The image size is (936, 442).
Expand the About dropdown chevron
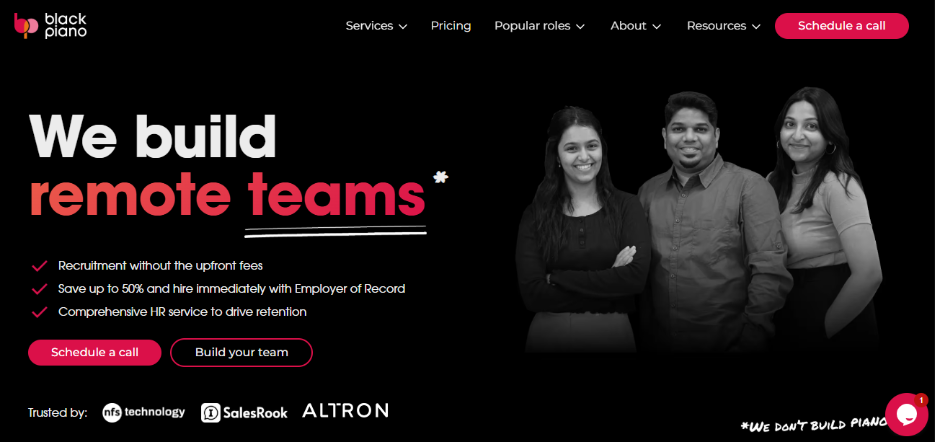tap(657, 27)
